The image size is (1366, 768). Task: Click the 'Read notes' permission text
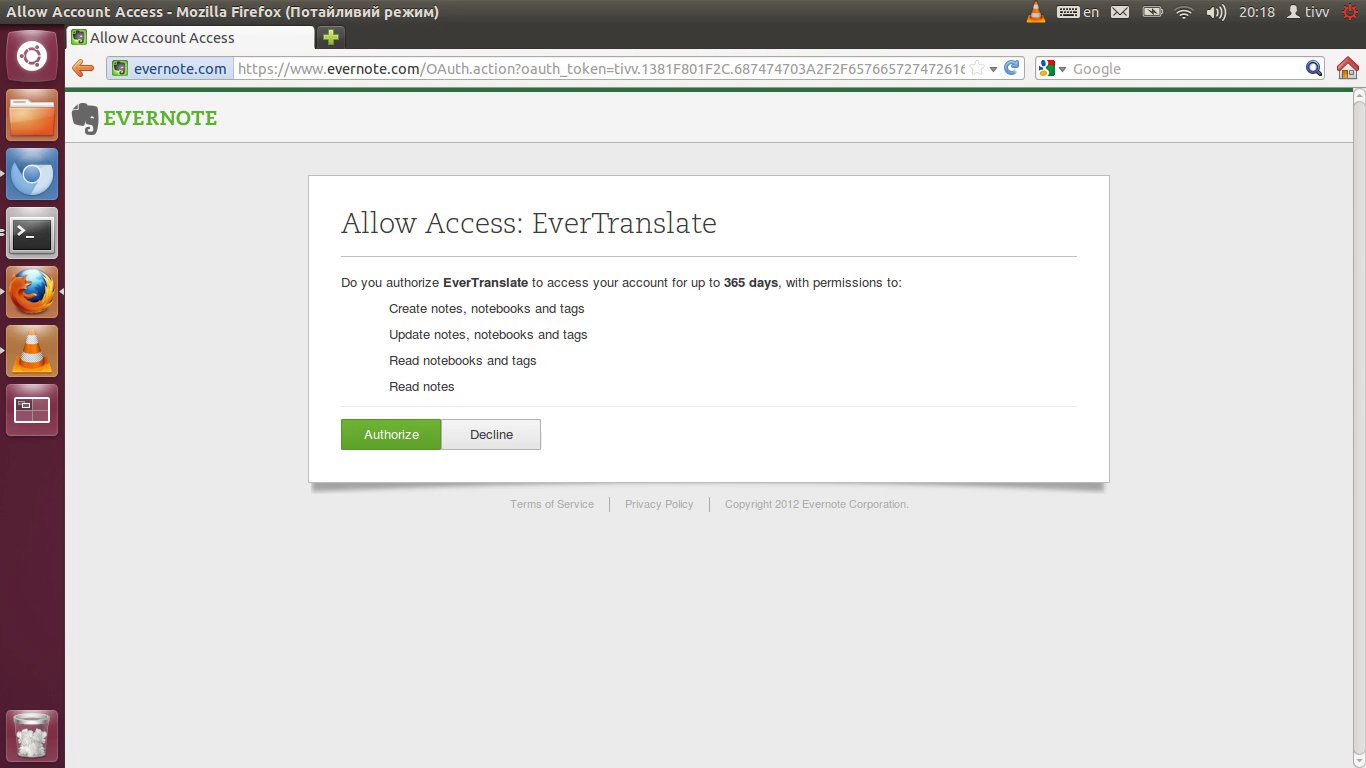click(421, 386)
